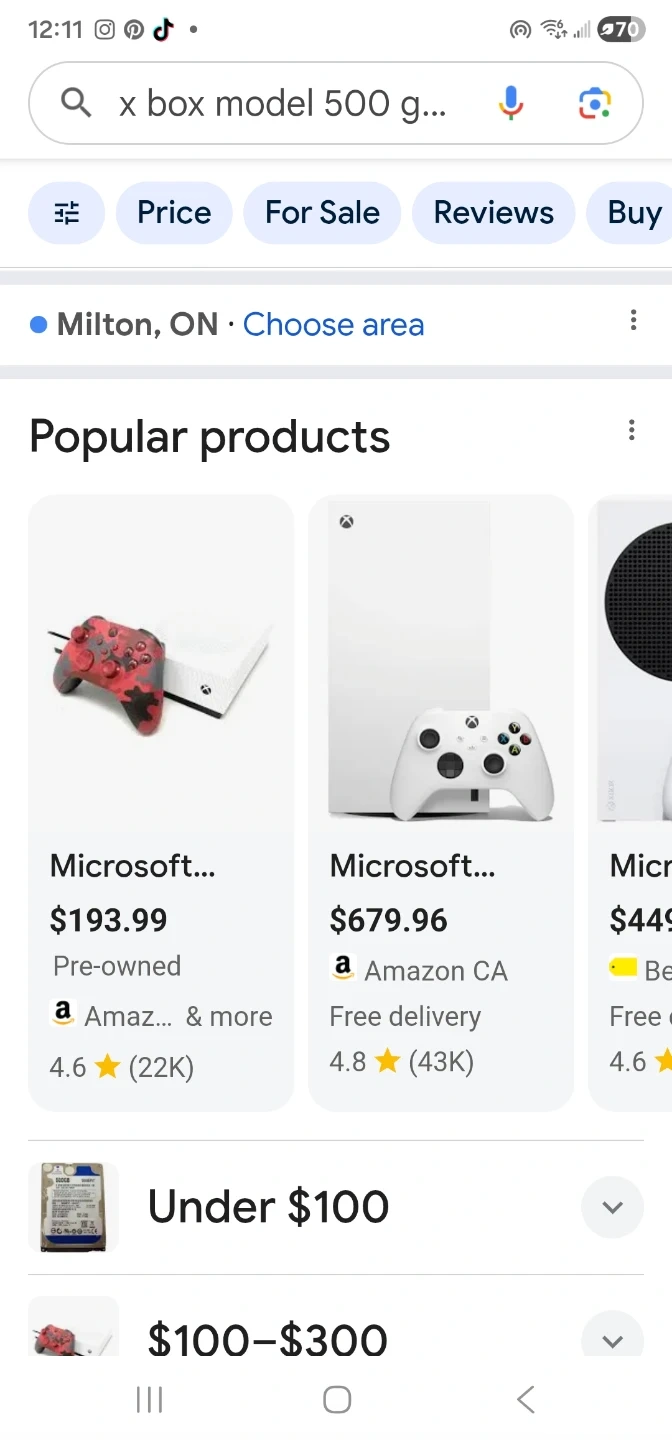
Task: Open Popular products three-dot menu
Action: [x=631, y=430]
